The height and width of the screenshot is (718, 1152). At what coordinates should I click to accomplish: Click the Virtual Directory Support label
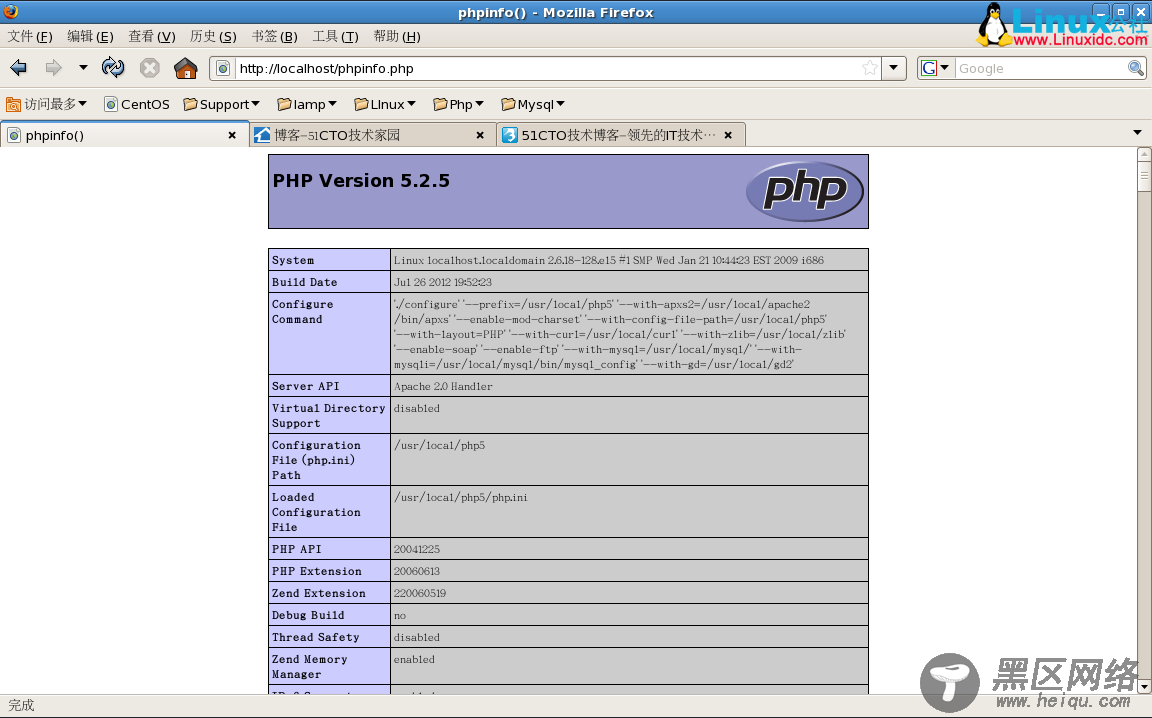(x=328, y=416)
